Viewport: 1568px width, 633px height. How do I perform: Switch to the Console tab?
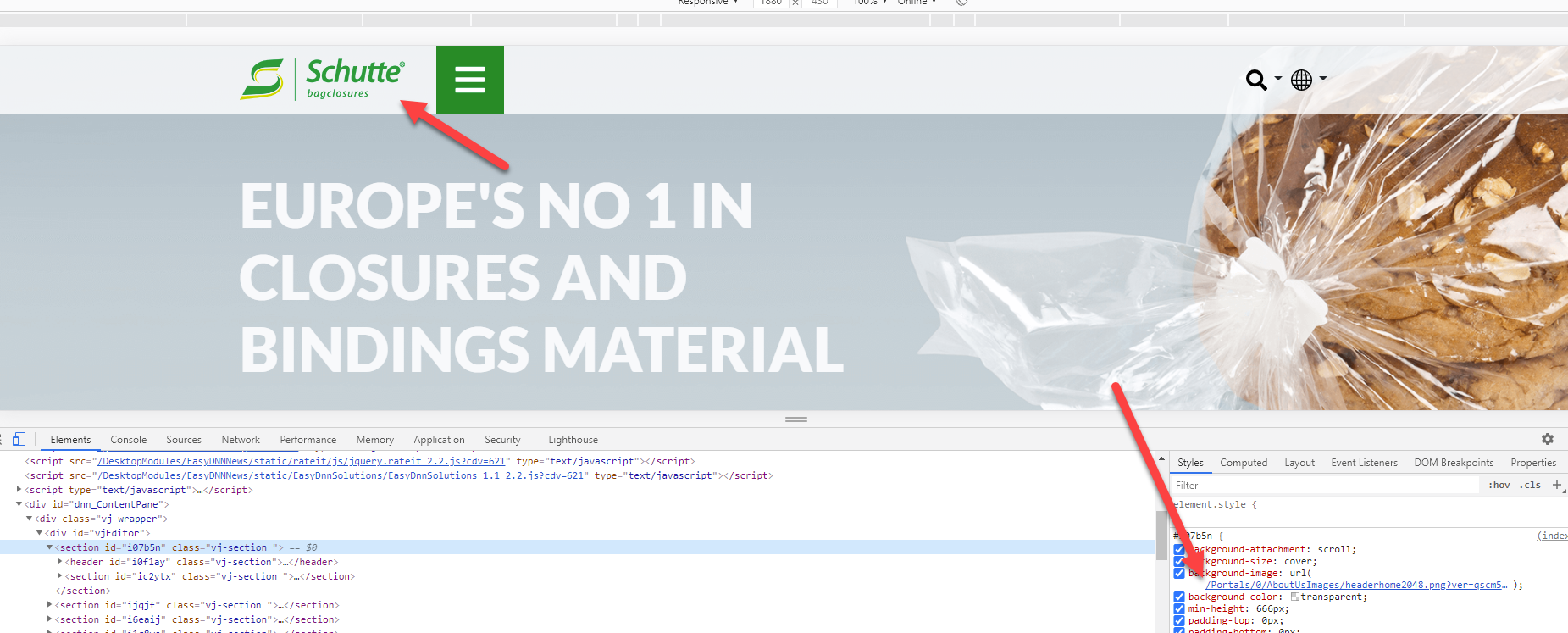click(129, 440)
